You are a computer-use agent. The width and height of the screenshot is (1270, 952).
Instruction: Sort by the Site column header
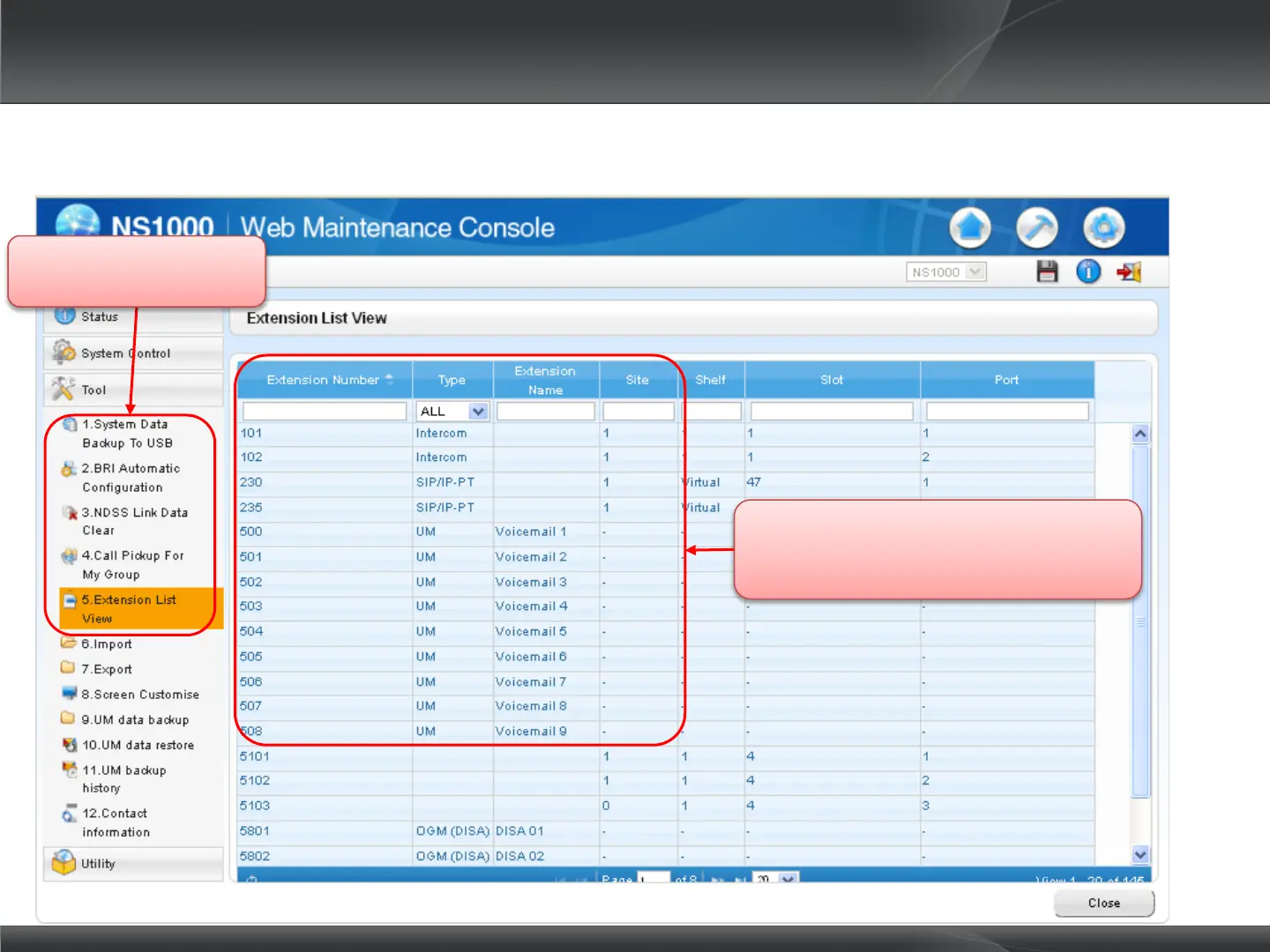click(638, 380)
